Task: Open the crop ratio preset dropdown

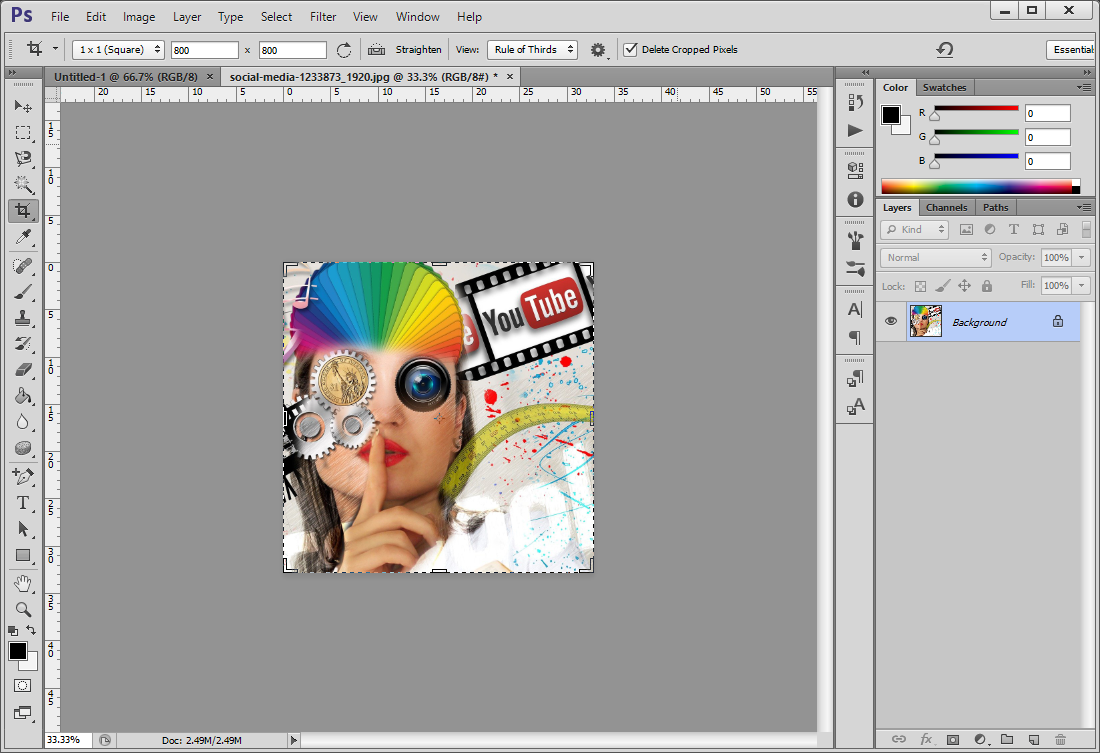Action: click(x=118, y=50)
